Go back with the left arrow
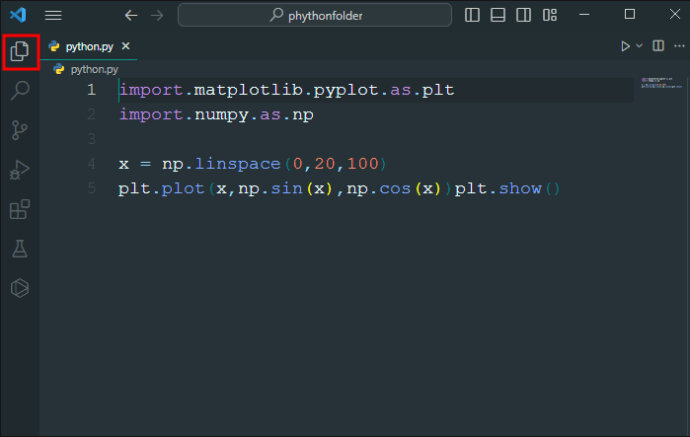Screen dimensions: 690x437 pos(131,16)
